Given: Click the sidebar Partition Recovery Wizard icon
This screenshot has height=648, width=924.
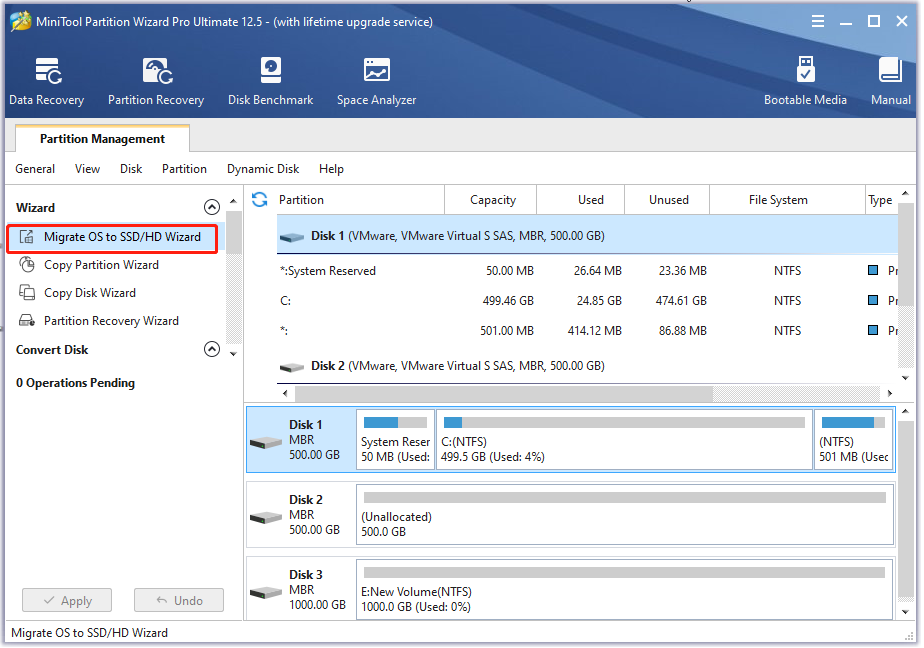Looking at the screenshot, I should (x=27, y=320).
